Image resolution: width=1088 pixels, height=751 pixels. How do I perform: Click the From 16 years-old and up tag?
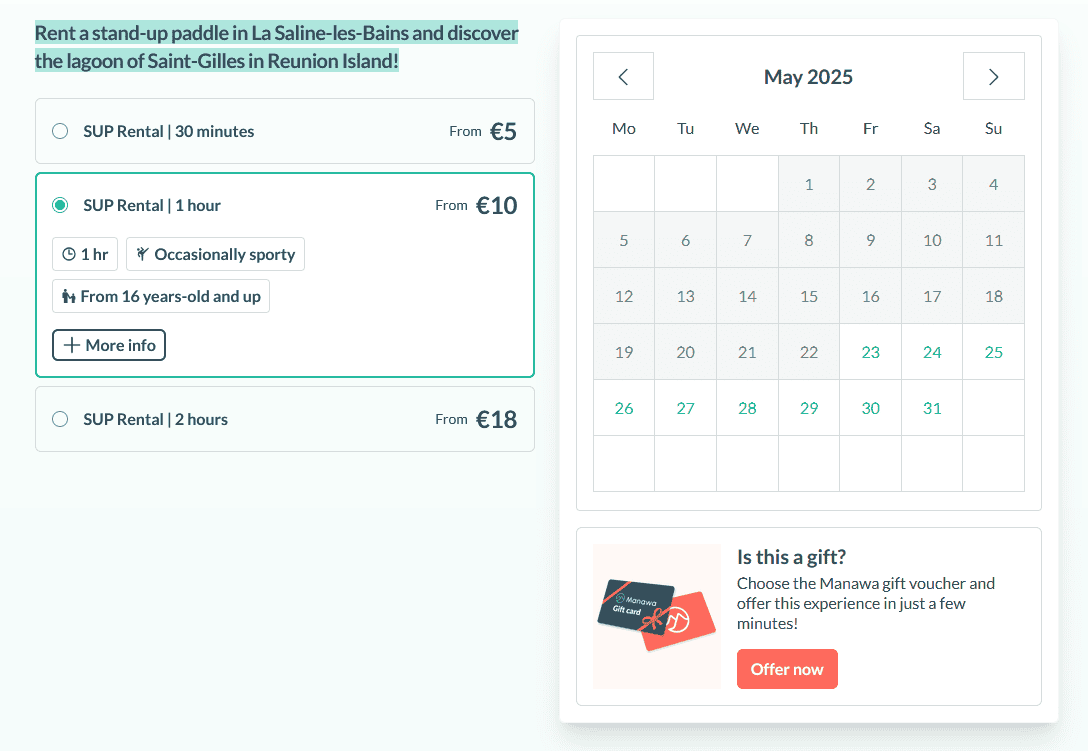tap(161, 297)
